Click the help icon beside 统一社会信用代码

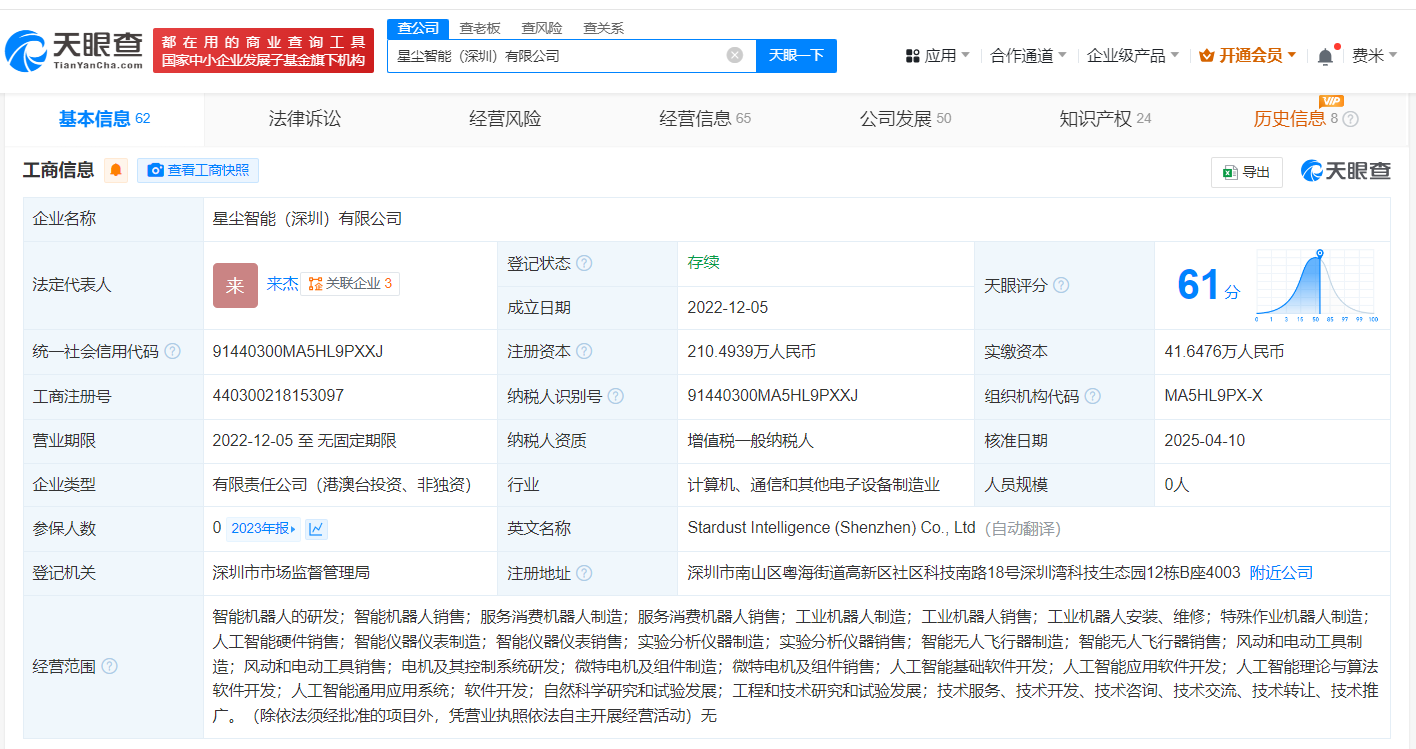click(x=172, y=352)
